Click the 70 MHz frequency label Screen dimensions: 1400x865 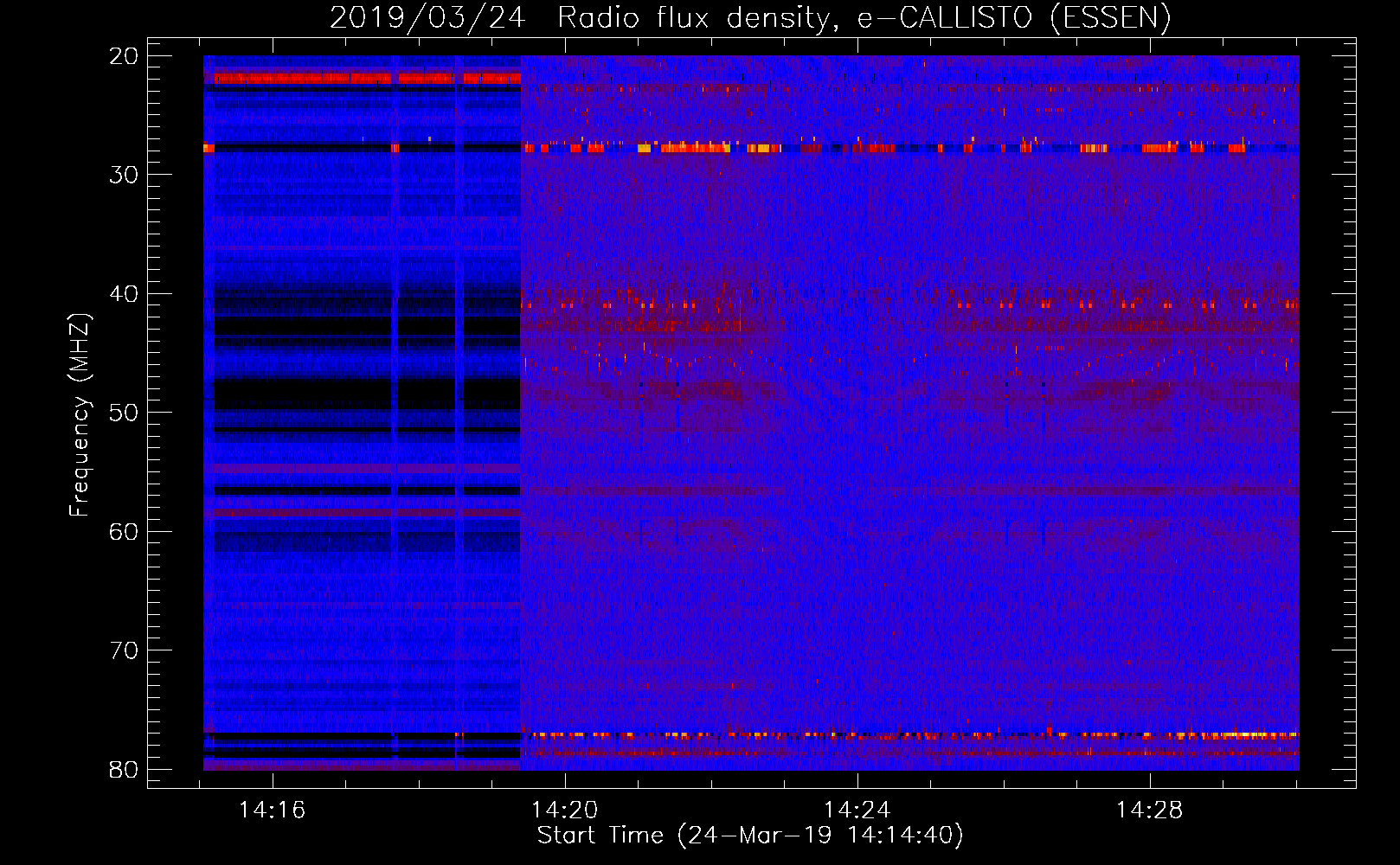[x=125, y=650]
